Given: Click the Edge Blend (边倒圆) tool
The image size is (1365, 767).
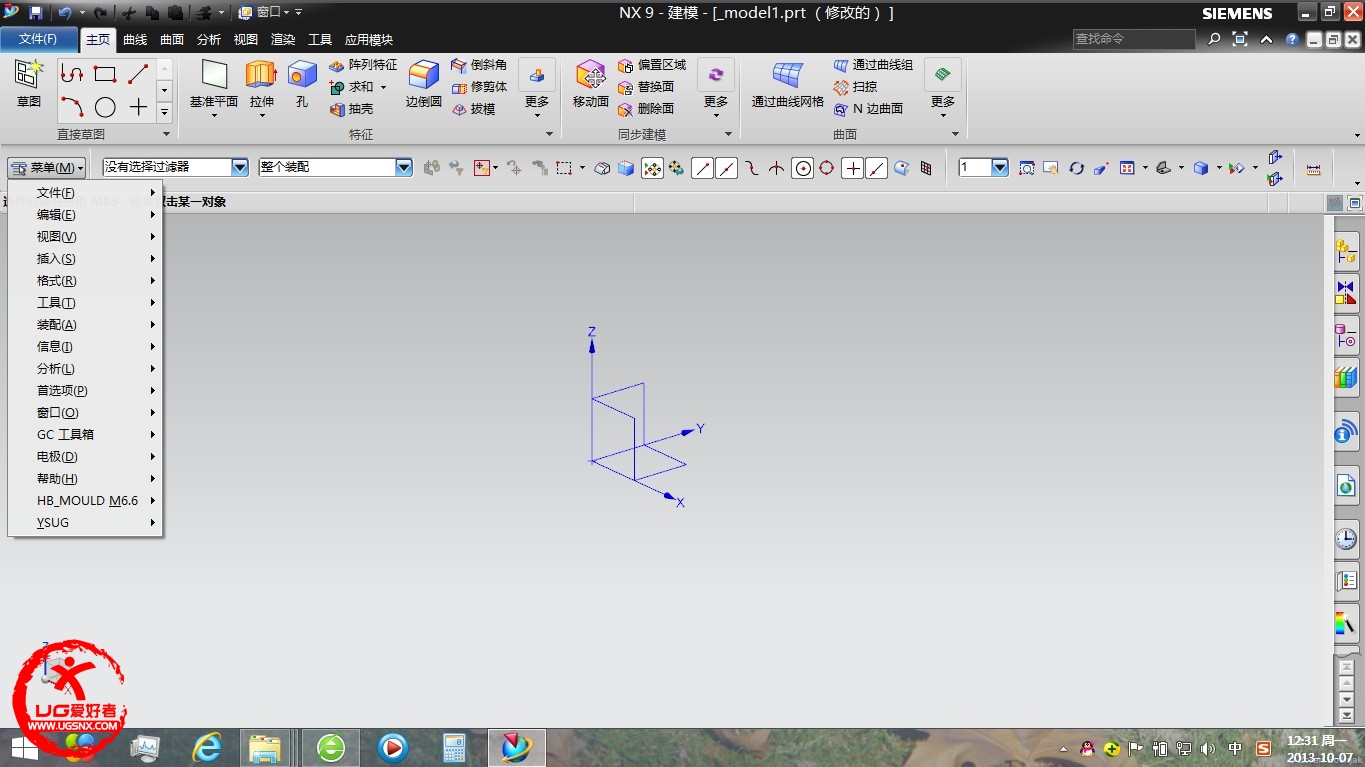Looking at the screenshot, I should (x=424, y=84).
